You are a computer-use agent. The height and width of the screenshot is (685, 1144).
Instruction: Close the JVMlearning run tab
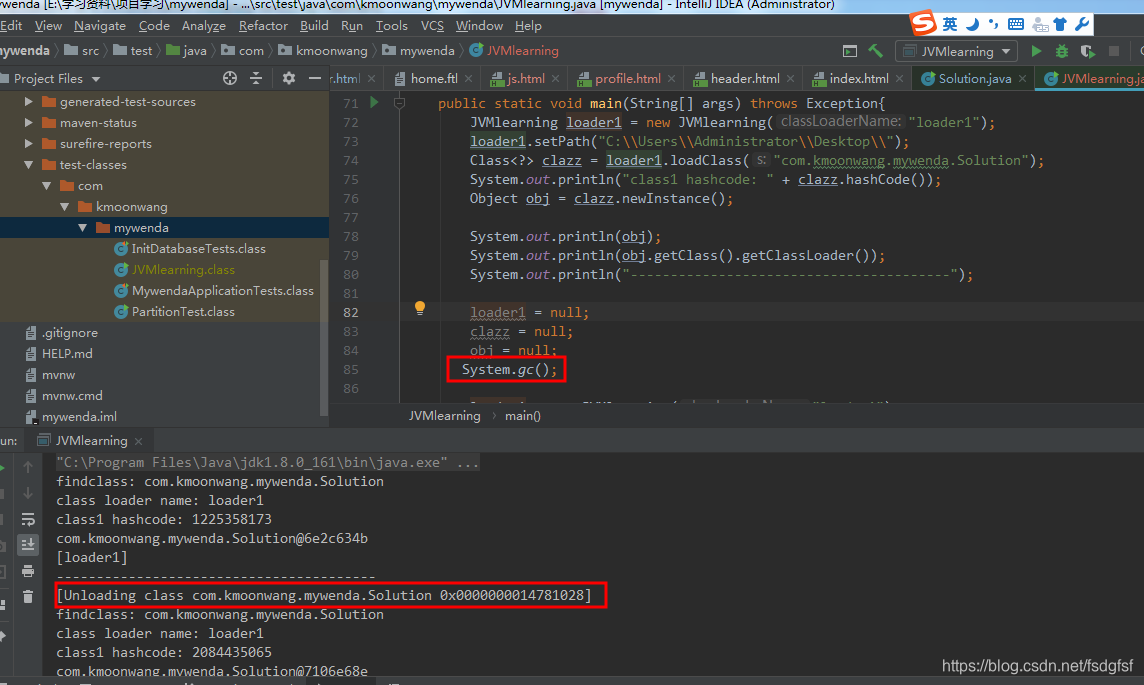pyautogui.click(x=139, y=441)
